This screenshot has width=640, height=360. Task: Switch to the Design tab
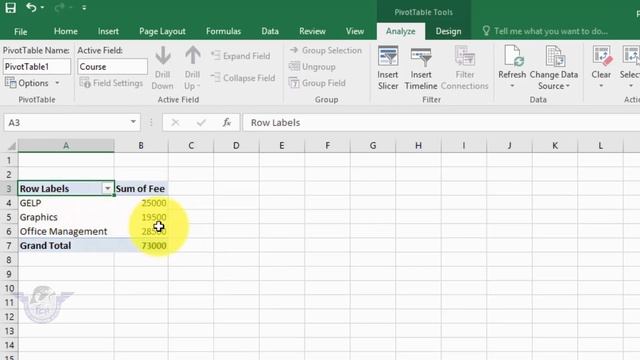pos(448,31)
